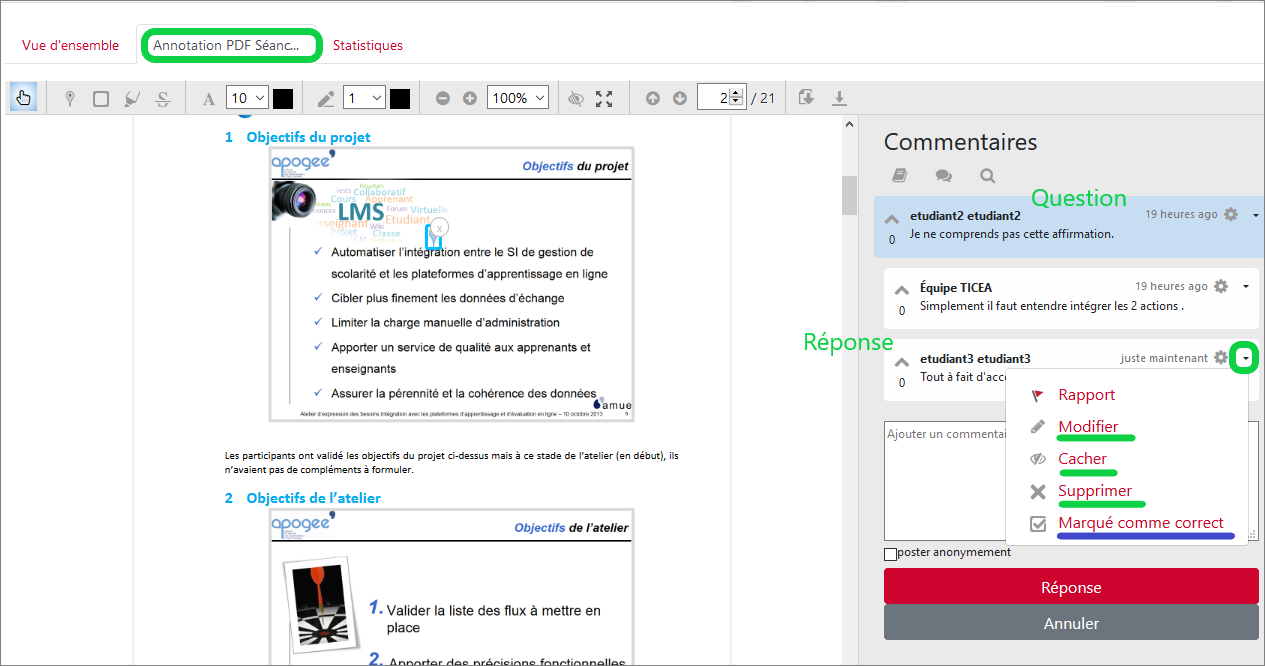Activate the freehand pen drawing tool

[326, 98]
